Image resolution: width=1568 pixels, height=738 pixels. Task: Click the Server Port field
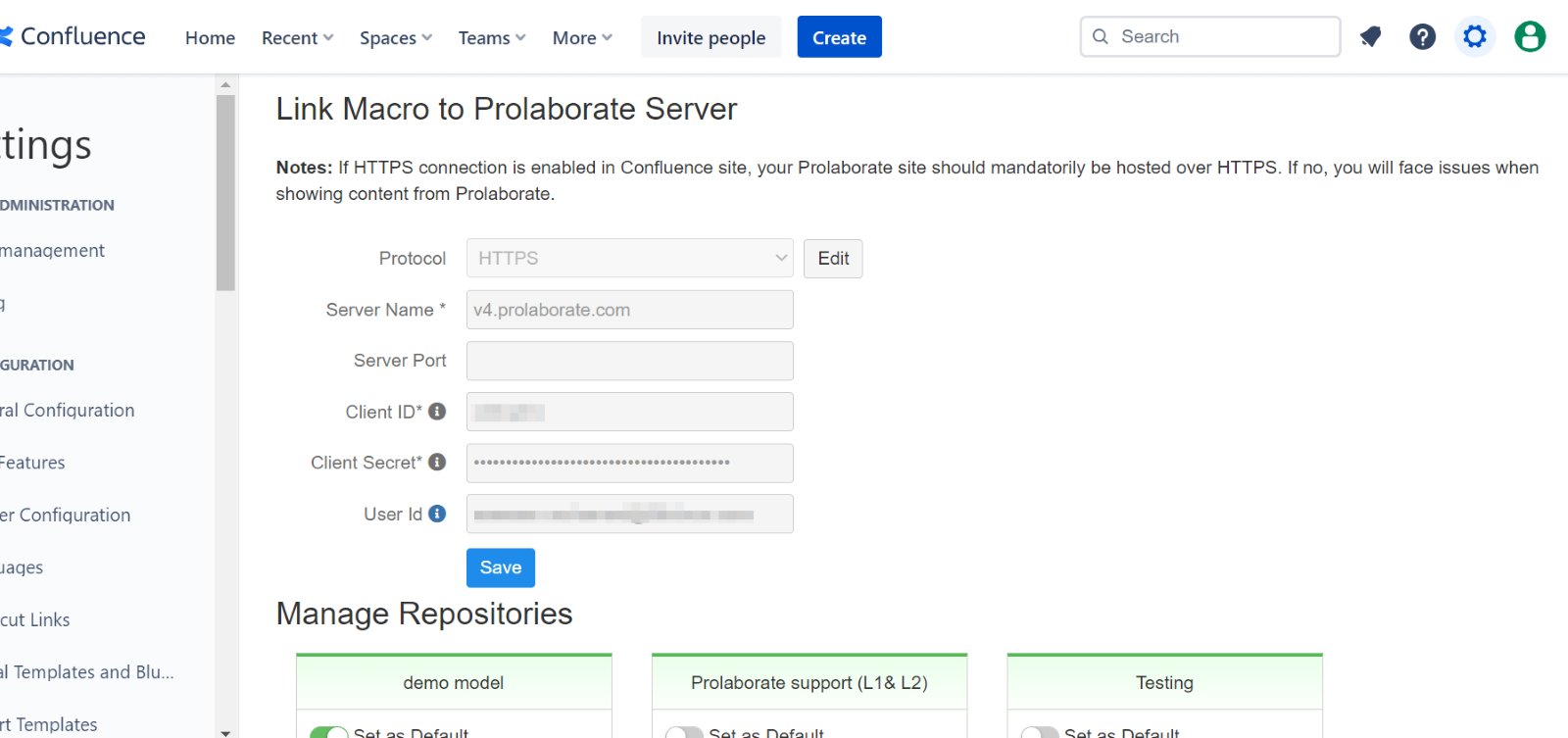tap(630, 361)
